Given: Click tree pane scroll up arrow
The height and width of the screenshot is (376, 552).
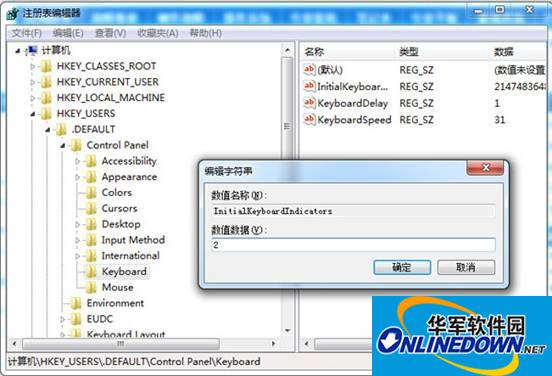Looking at the screenshot, I should tap(287, 50).
